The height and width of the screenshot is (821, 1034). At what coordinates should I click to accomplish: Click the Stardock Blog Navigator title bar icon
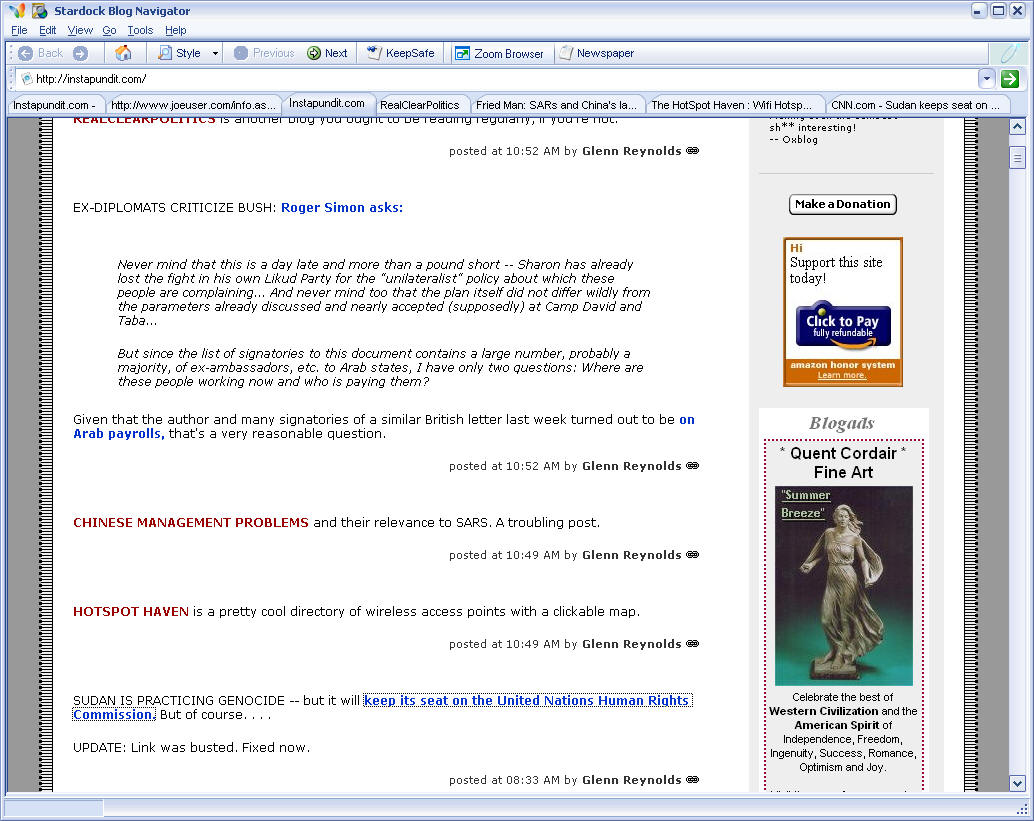pos(40,11)
